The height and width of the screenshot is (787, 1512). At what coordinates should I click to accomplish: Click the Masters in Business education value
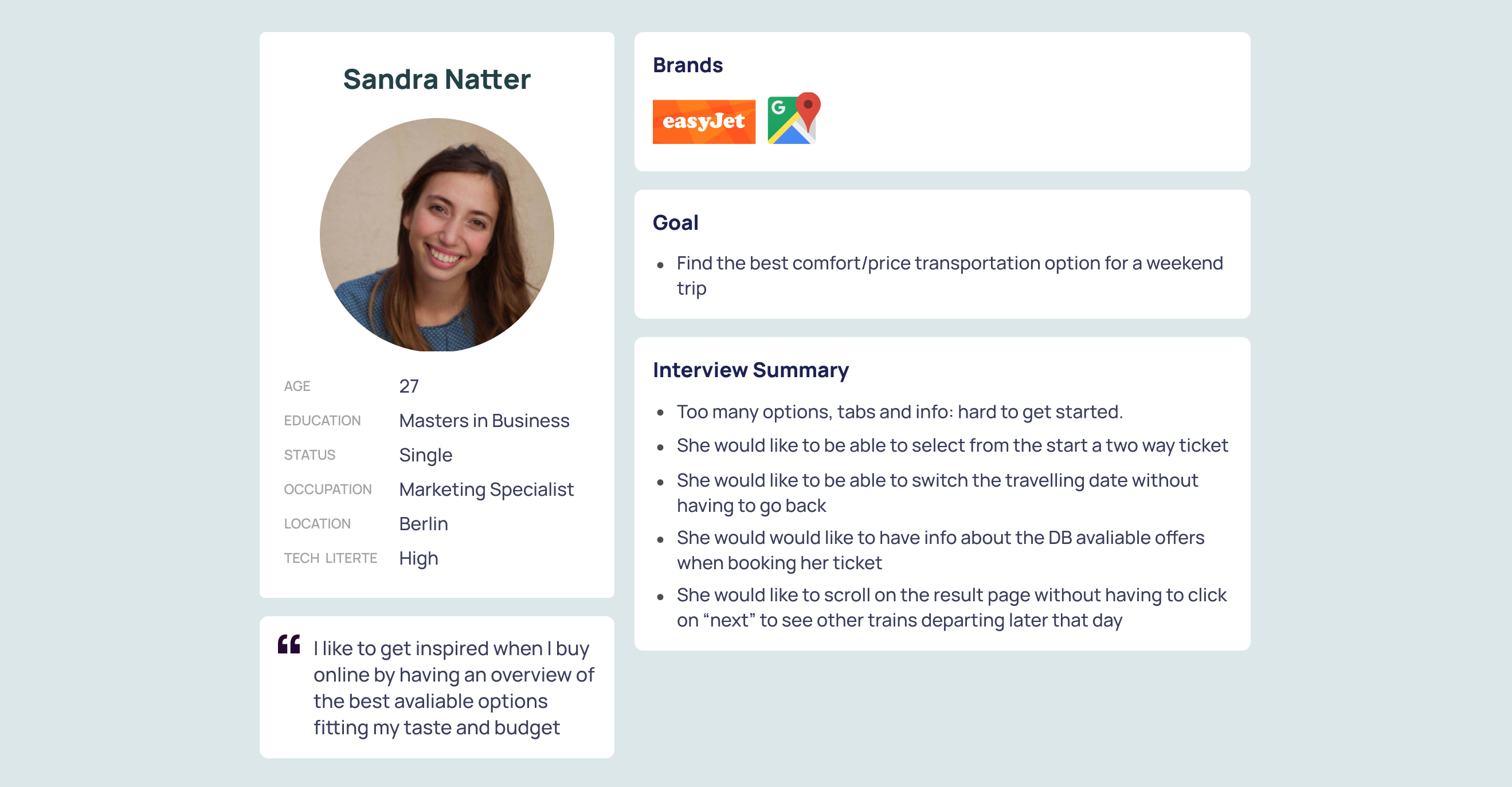484,421
